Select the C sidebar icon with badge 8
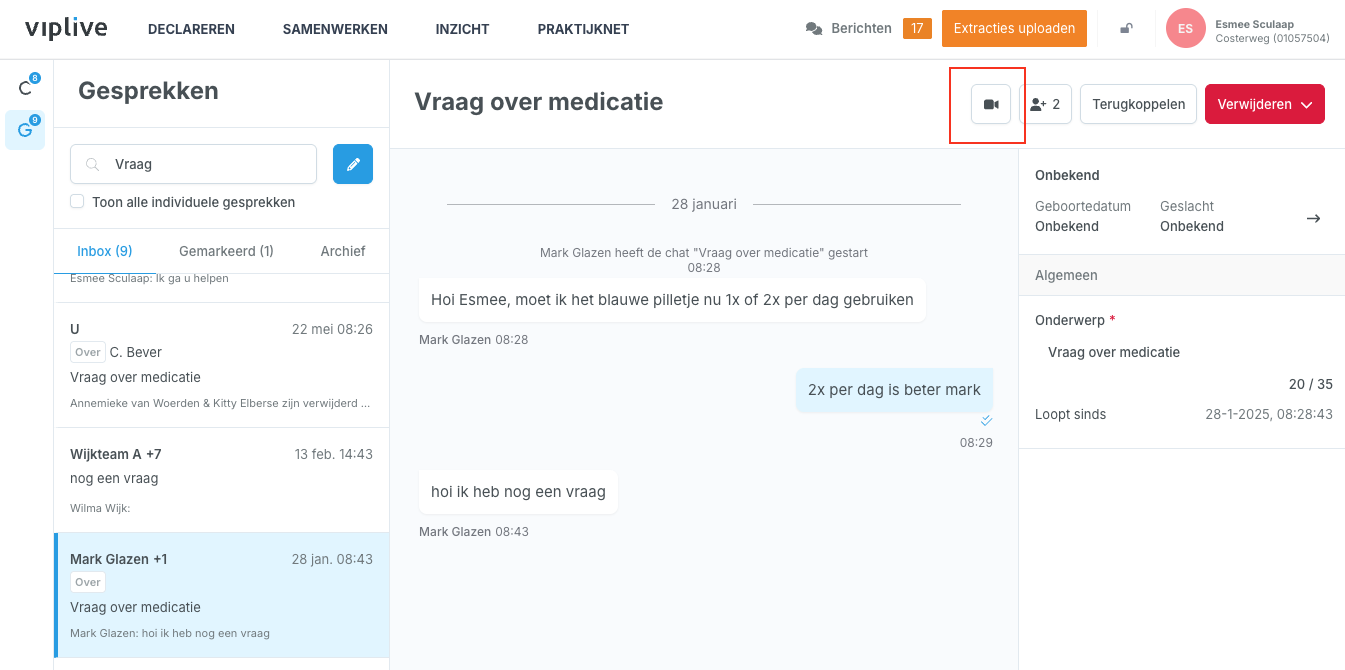This screenshot has height=670, width=1345. point(25,88)
